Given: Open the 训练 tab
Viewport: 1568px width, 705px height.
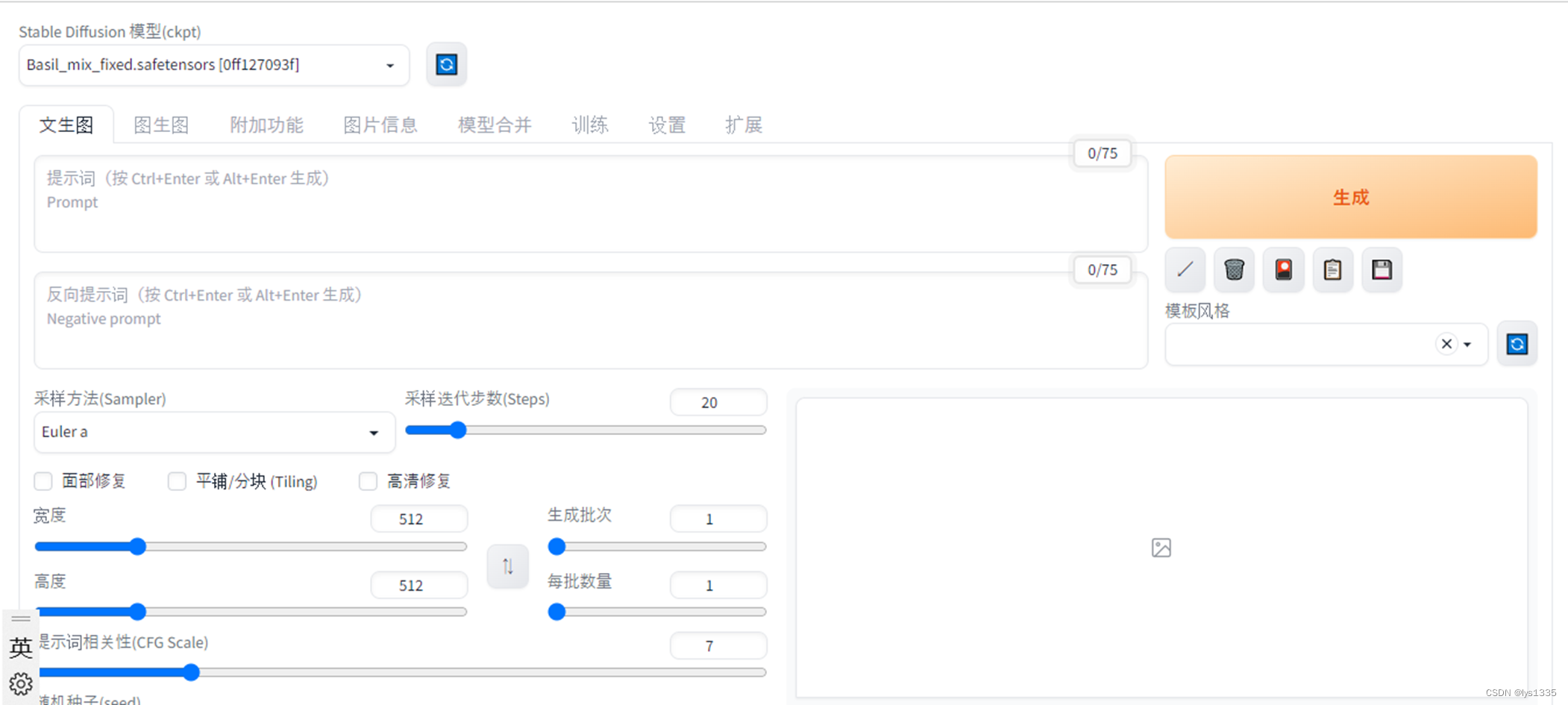Looking at the screenshot, I should (590, 125).
